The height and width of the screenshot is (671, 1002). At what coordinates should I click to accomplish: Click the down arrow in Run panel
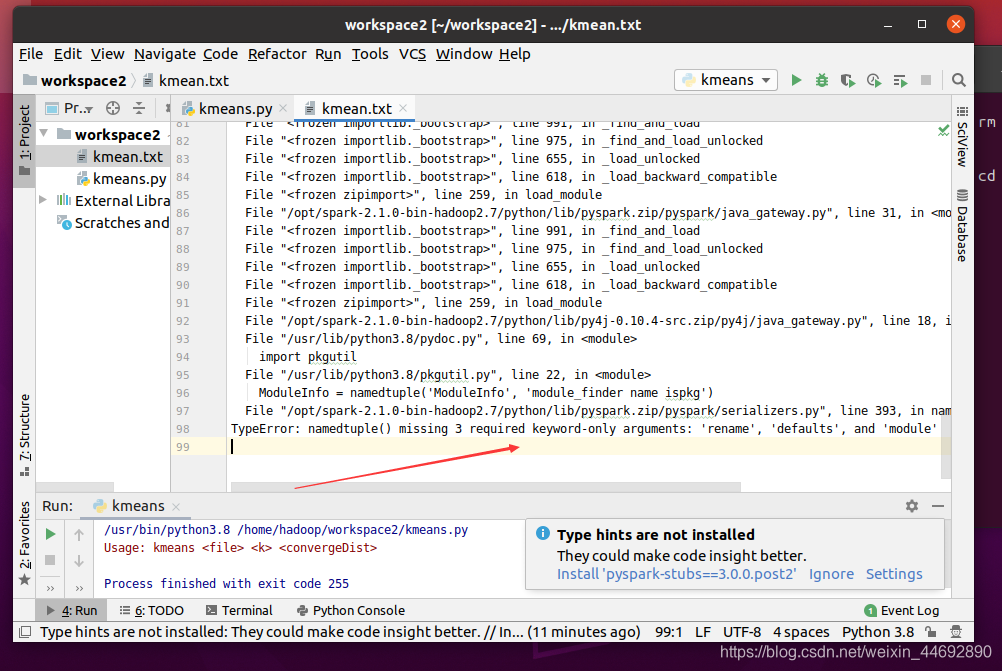point(79,561)
